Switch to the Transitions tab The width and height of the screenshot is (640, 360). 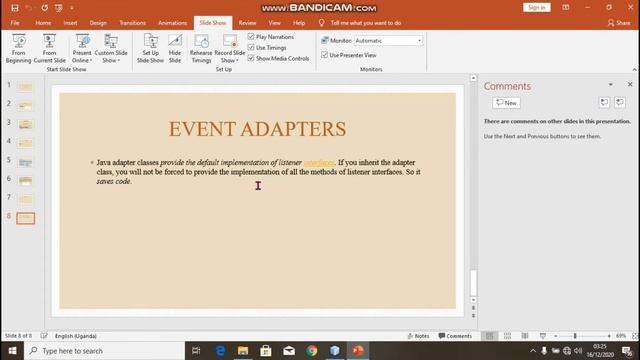132,23
